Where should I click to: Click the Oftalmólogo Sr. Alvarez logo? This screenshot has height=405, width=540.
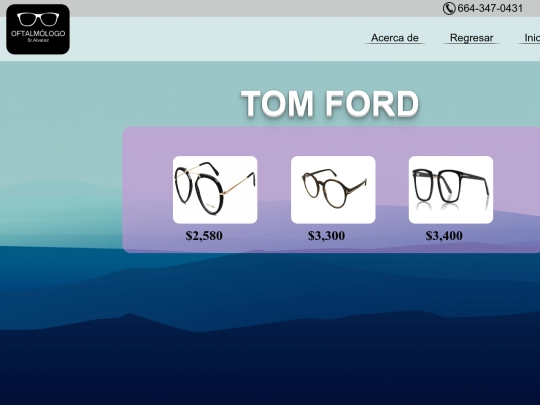pyautogui.click(x=38, y=29)
